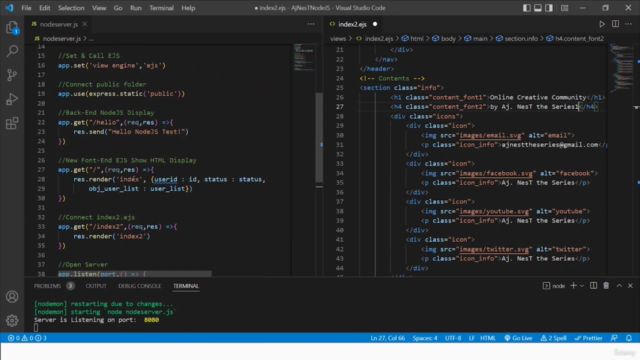This screenshot has height=360, width=640.
Task: Close the nodeserver.js tab
Action: 84,24
